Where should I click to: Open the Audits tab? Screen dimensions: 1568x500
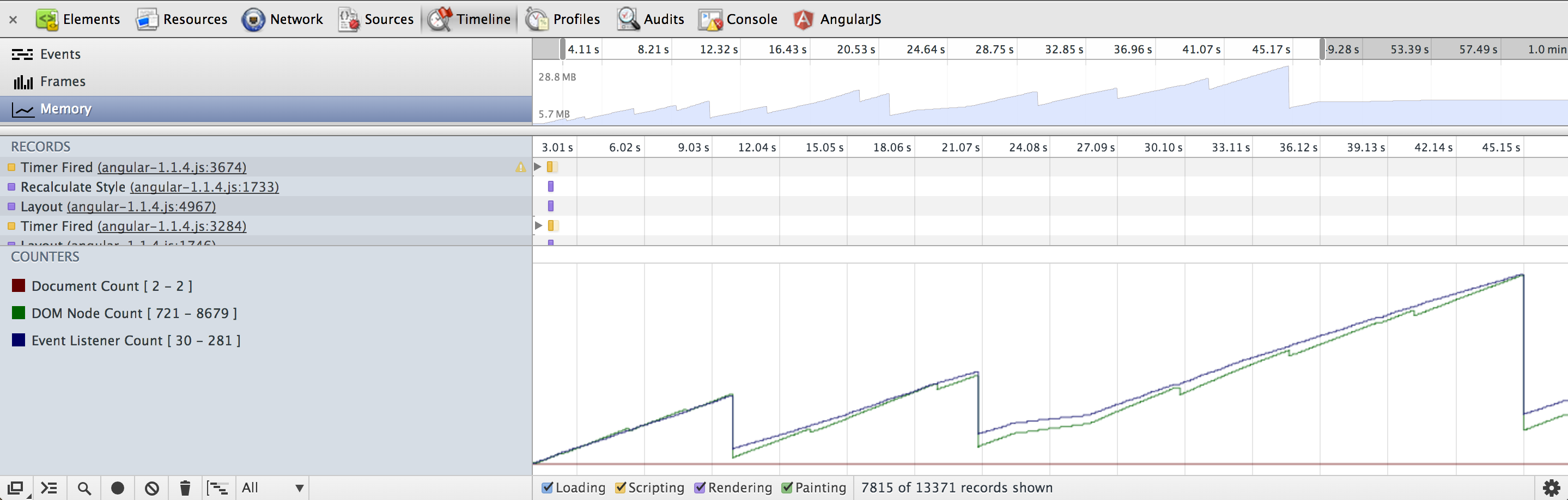pos(651,20)
